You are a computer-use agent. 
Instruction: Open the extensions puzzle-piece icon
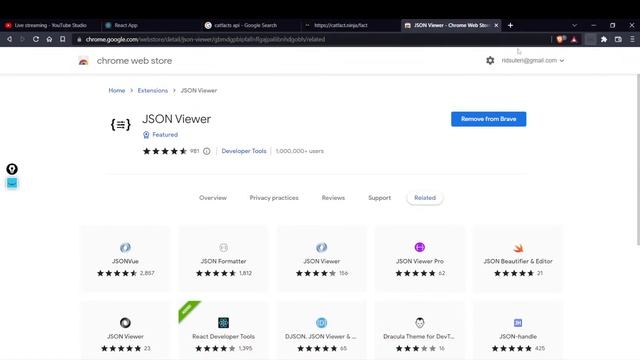[x=604, y=39]
